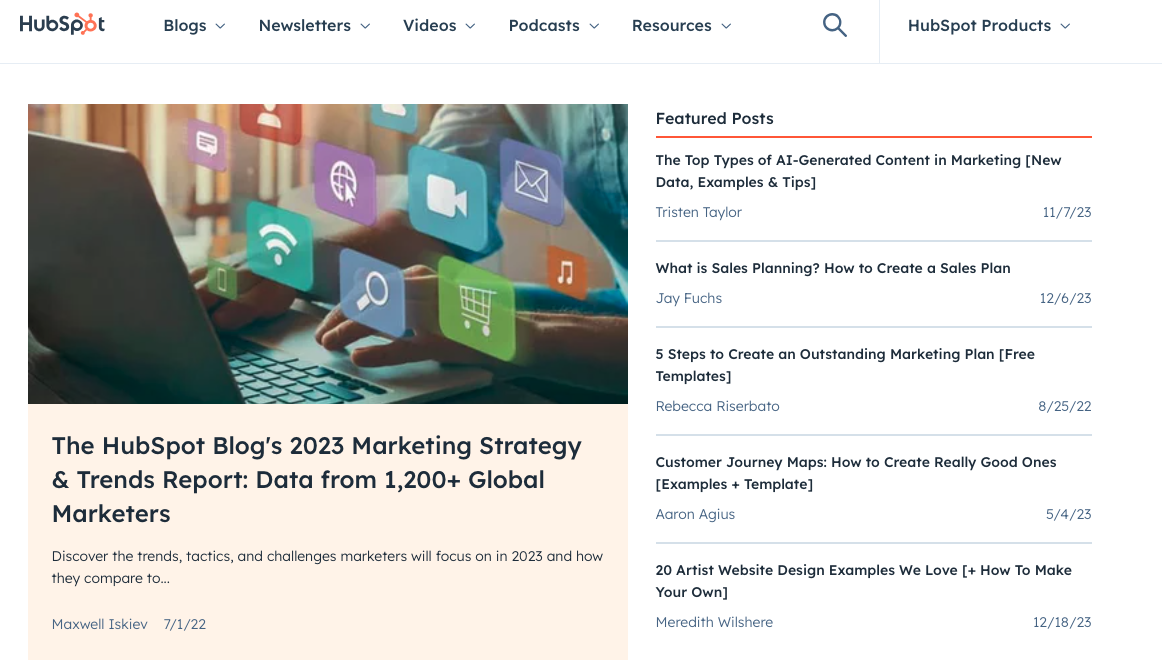Open the search magnifier icon
Screen dimensions: 1162x670
tap(834, 25)
